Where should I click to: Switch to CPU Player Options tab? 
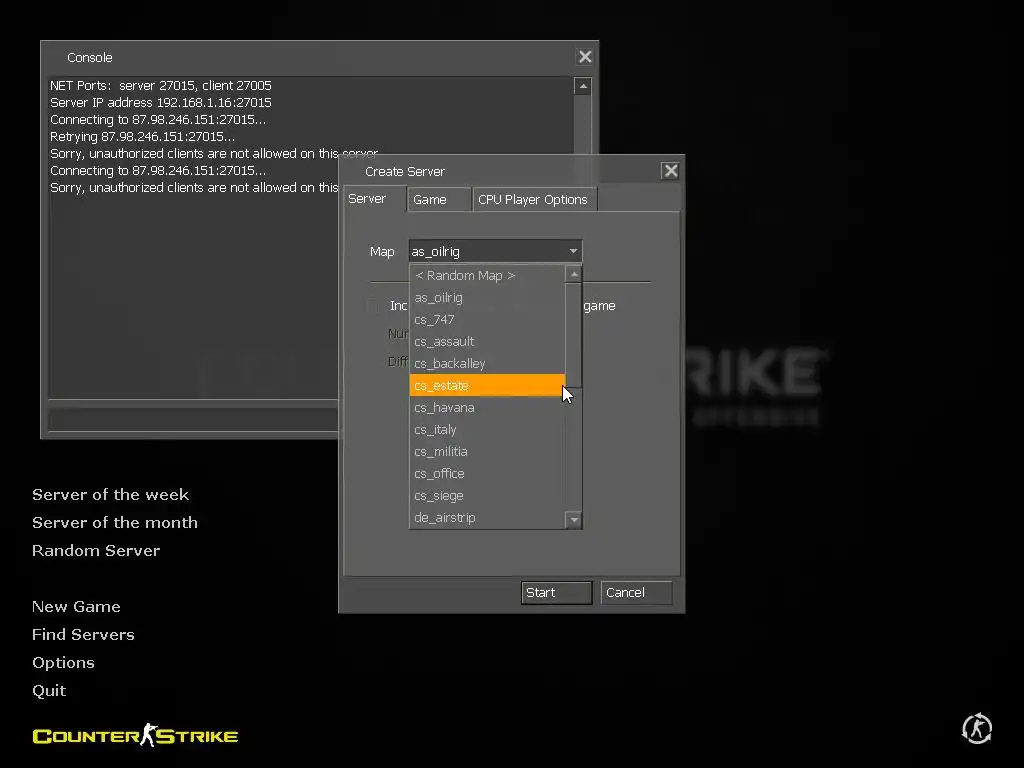[x=533, y=199]
